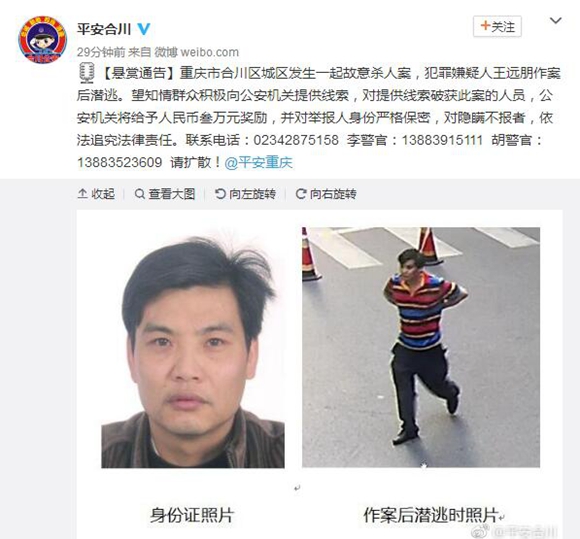This screenshot has width=580, height=539.
Task: Follow the account with +关注 button
Action: coord(497,27)
